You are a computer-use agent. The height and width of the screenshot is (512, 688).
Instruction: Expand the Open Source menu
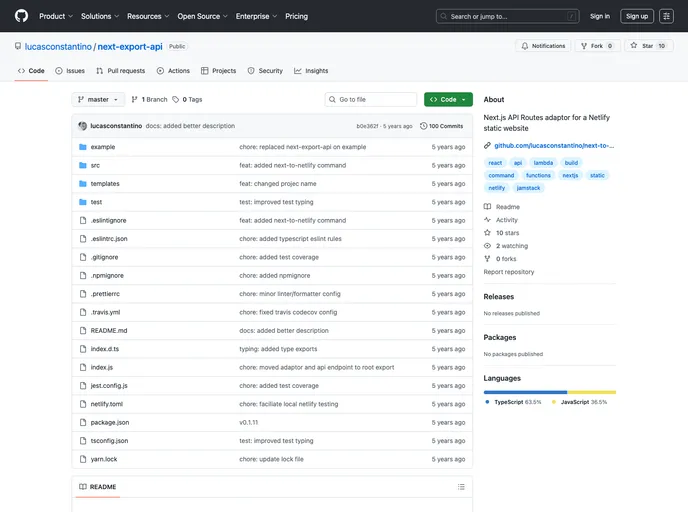pos(202,16)
